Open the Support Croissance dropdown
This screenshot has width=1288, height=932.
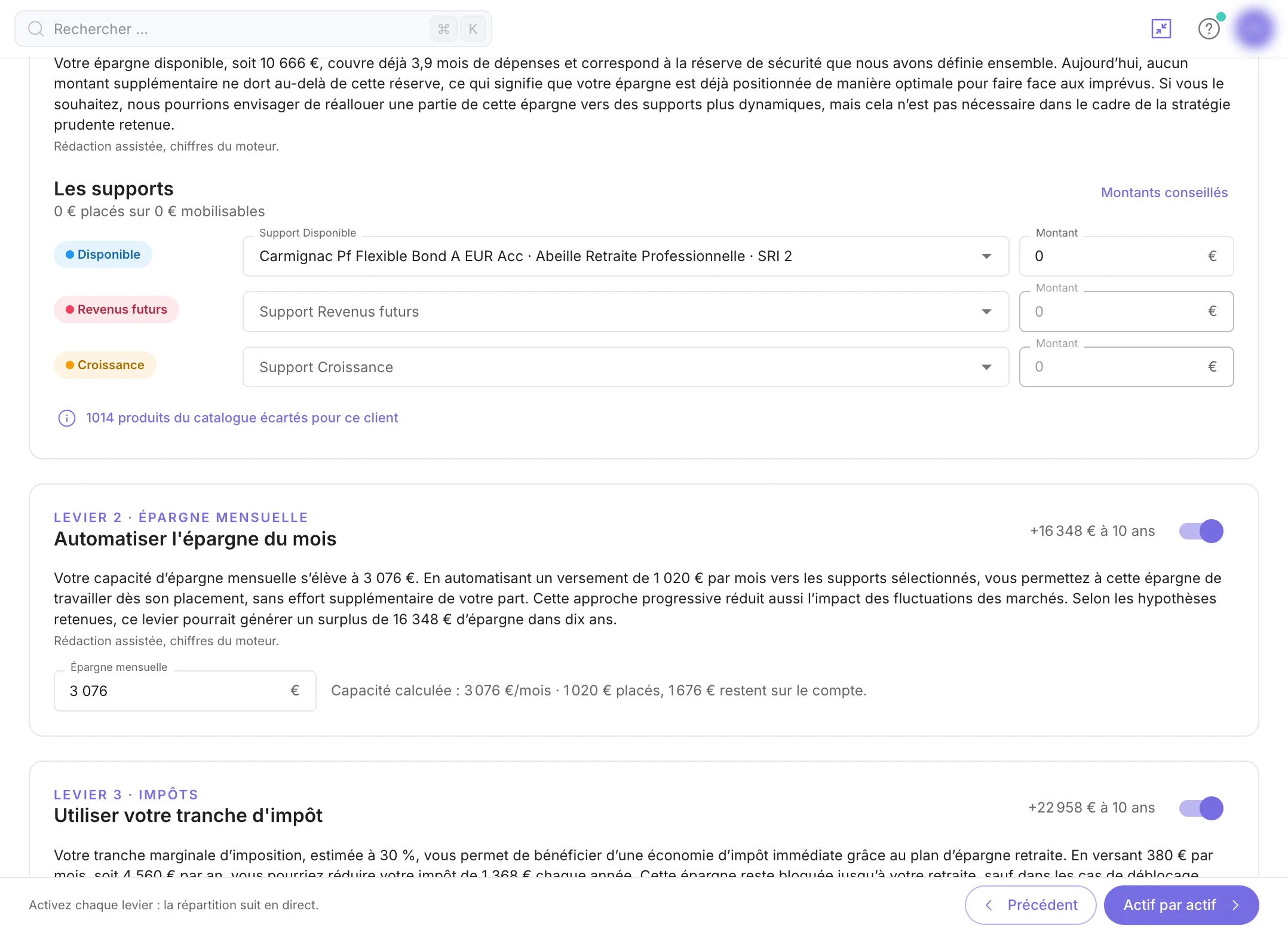(x=625, y=367)
